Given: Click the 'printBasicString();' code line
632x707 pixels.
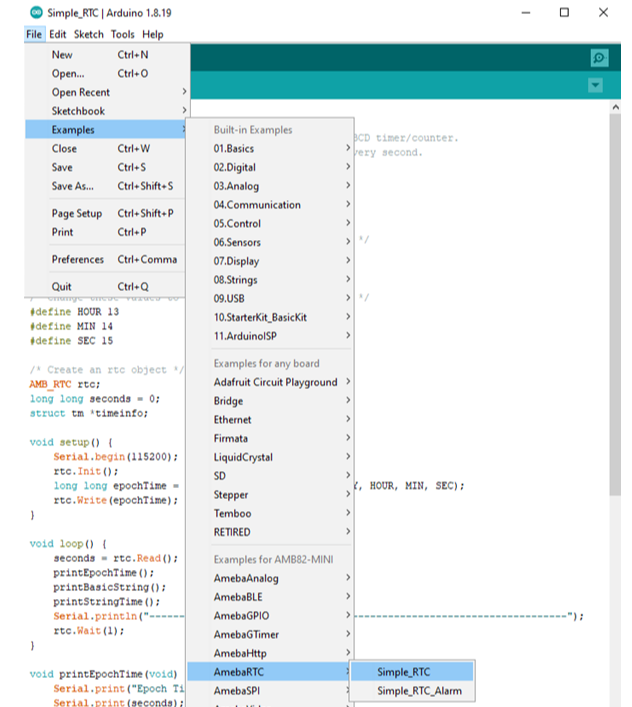Looking at the screenshot, I should [110, 588].
